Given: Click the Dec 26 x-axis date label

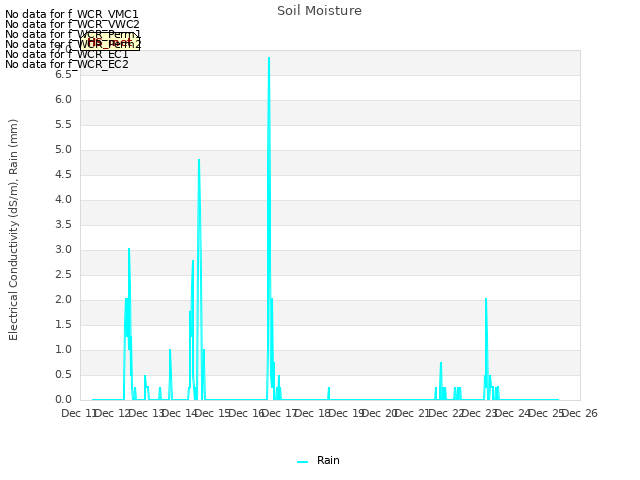Looking at the screenshot, I should pyautogui.click(x=580, y=413).
